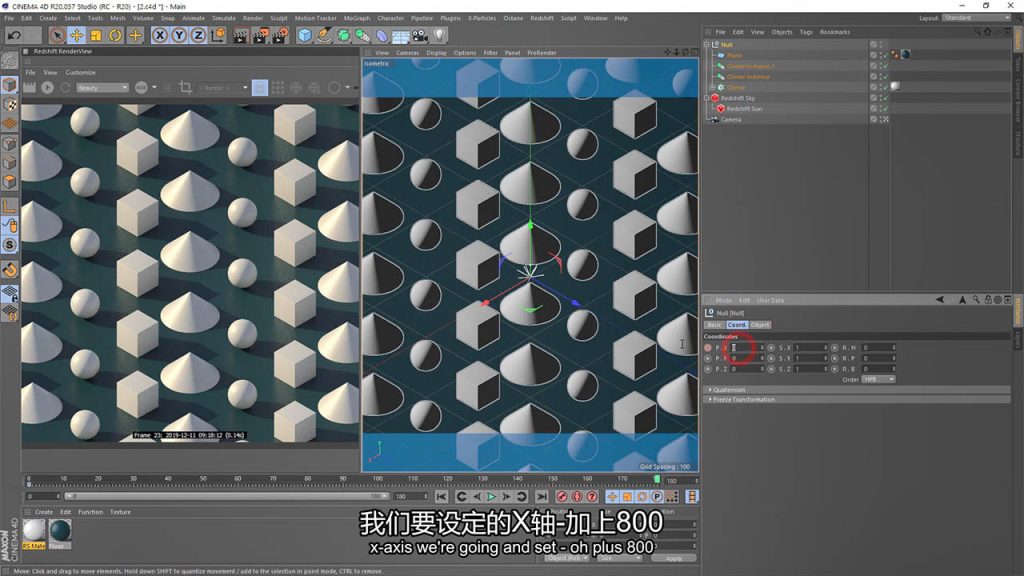The image size is (1024, 576).
Task: Open the rotation Order HPB dropdown
Action: pyautogui.click(x=878, y=379)
